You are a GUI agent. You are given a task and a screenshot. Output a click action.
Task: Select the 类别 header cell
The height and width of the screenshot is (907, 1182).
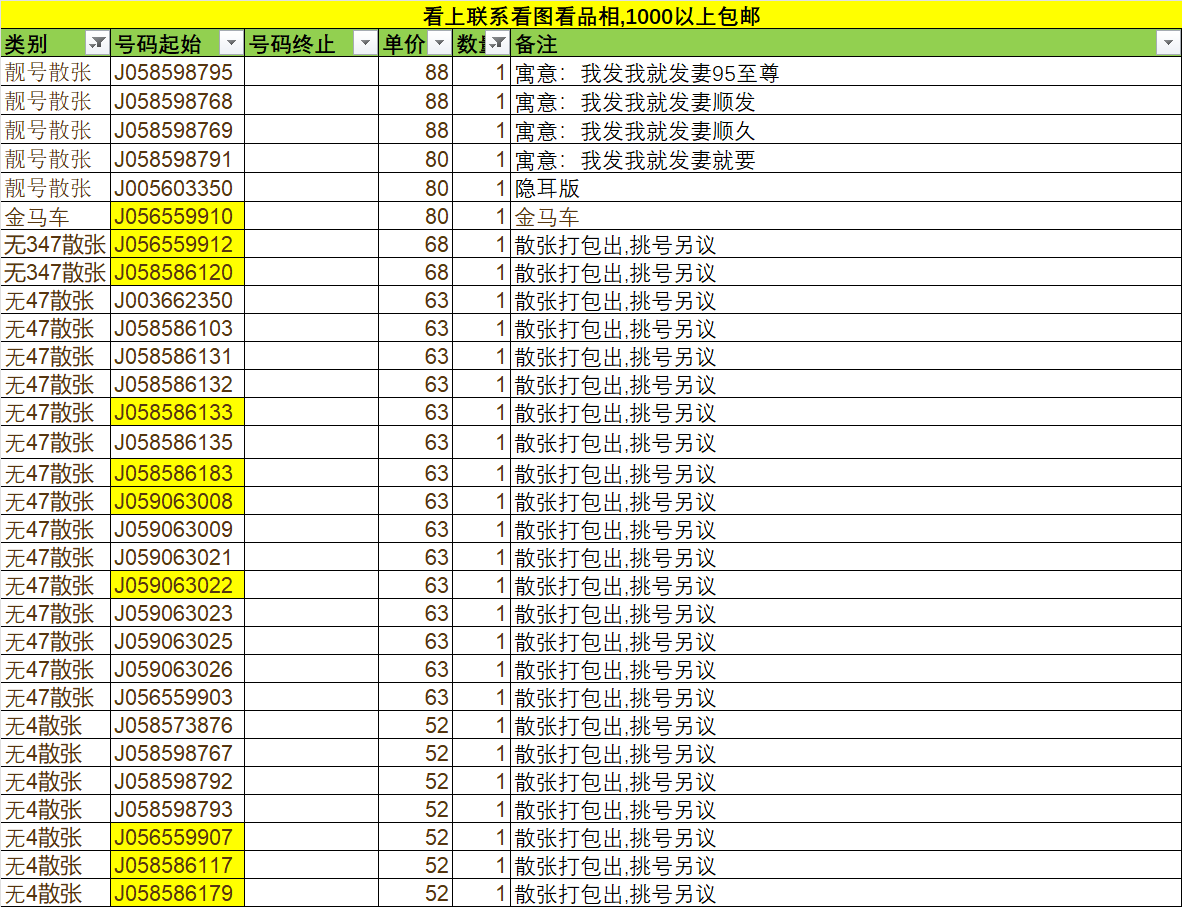pos(56,44)
